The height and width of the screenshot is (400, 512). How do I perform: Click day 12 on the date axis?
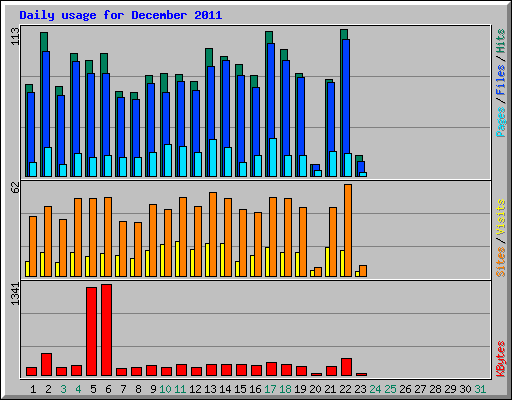click(195, 389)
